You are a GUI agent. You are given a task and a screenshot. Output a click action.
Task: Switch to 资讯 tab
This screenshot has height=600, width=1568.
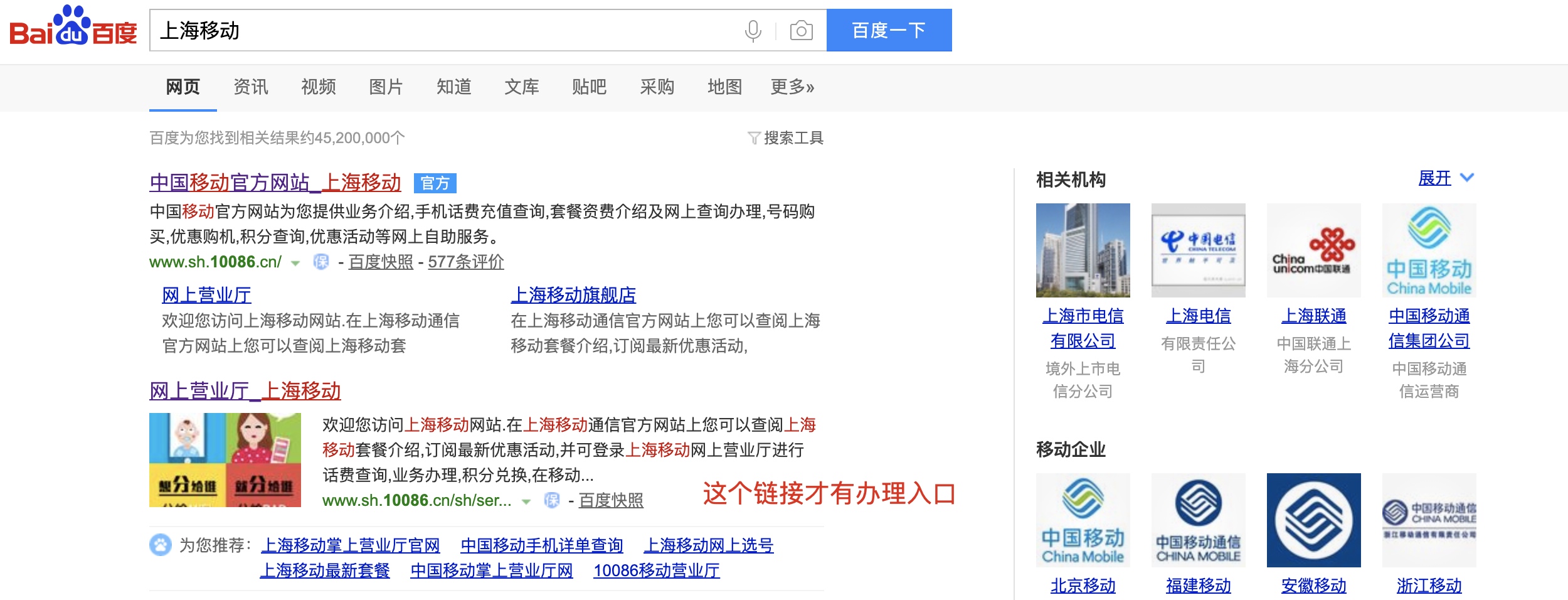tap(250, 87)
